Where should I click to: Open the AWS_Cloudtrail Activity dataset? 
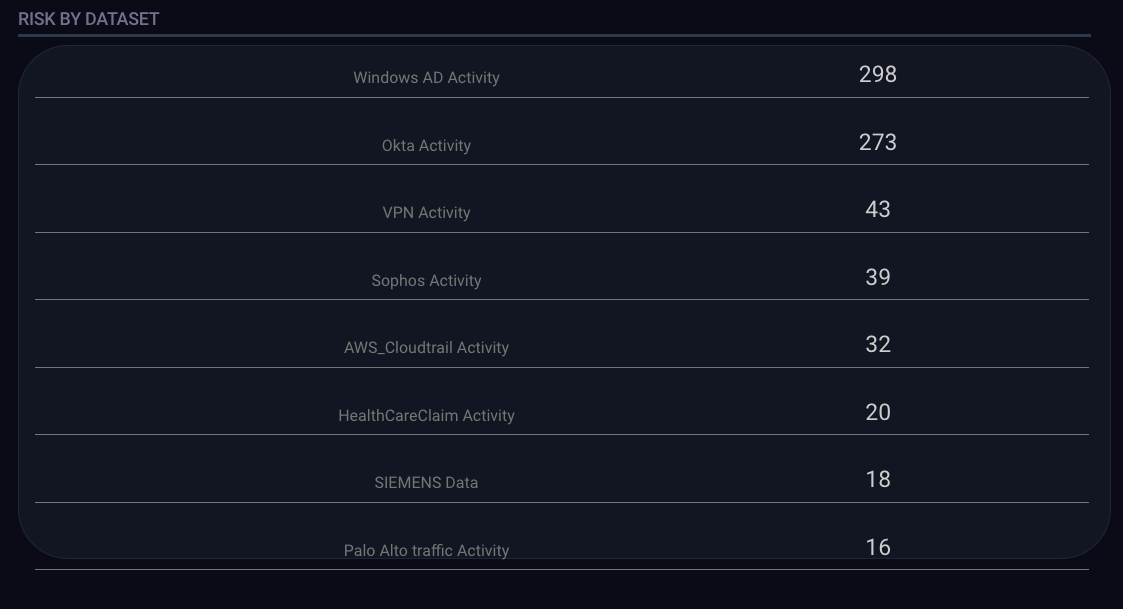tap(426, 348)
